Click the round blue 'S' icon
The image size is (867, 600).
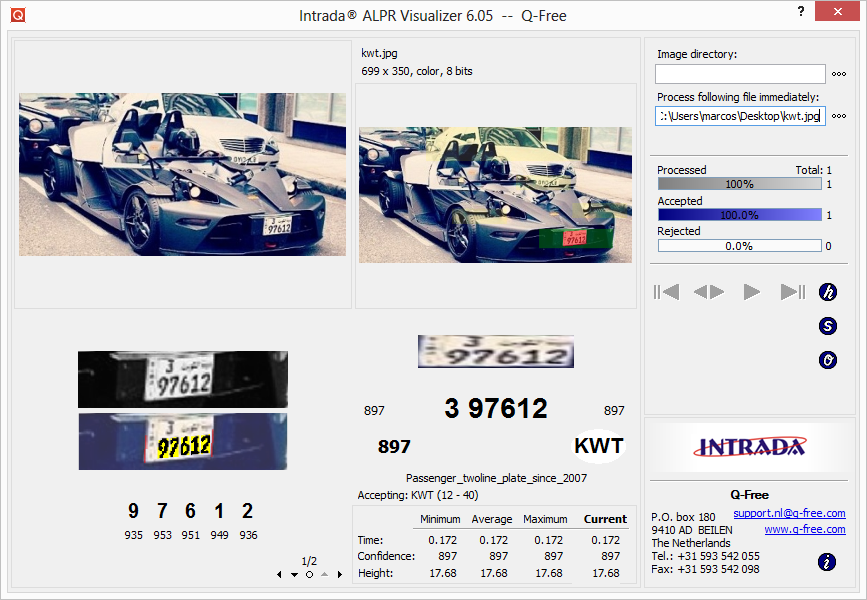[x=828, y=326]
